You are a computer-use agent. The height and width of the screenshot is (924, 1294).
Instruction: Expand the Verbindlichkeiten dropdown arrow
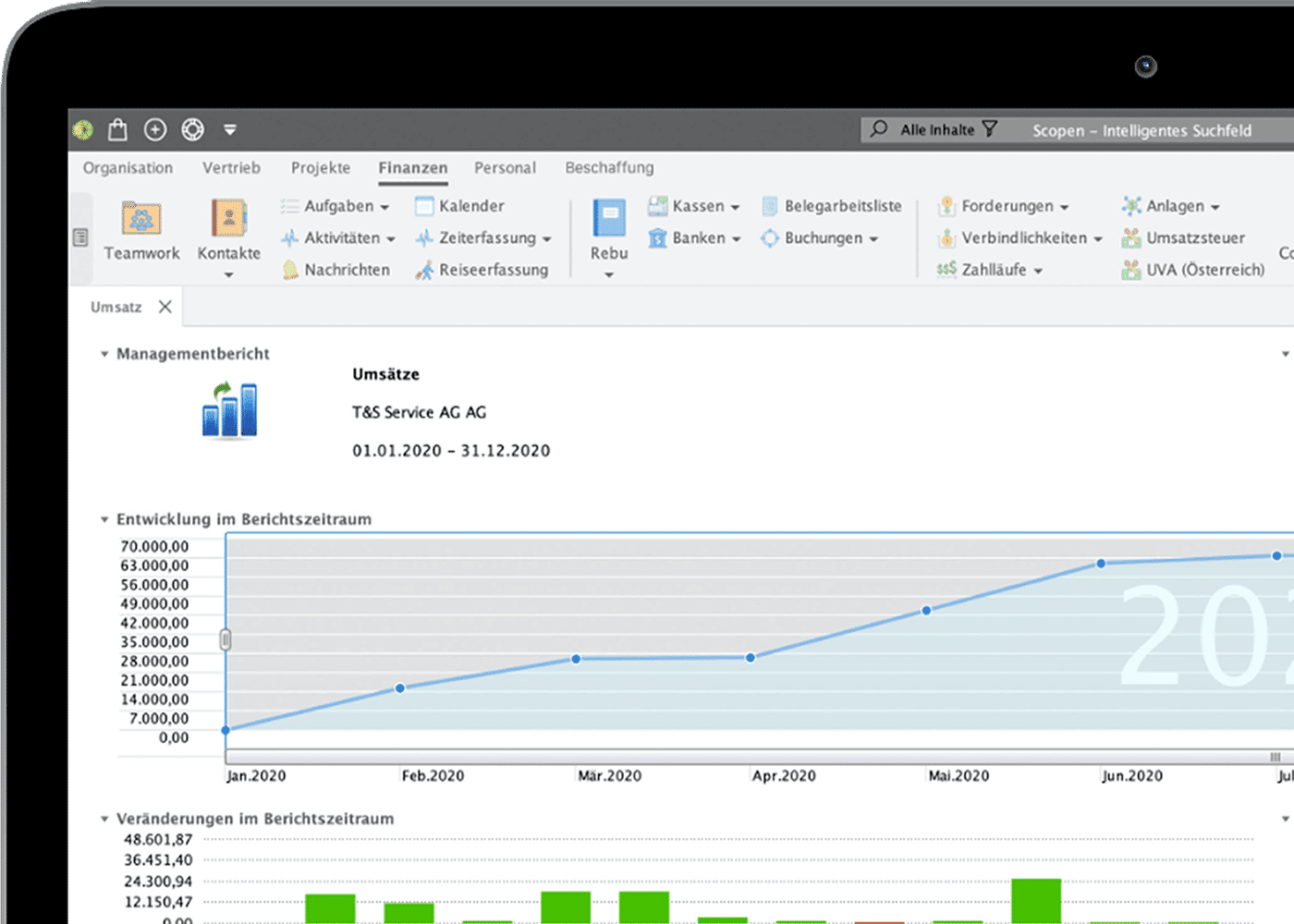[1098, 239]
